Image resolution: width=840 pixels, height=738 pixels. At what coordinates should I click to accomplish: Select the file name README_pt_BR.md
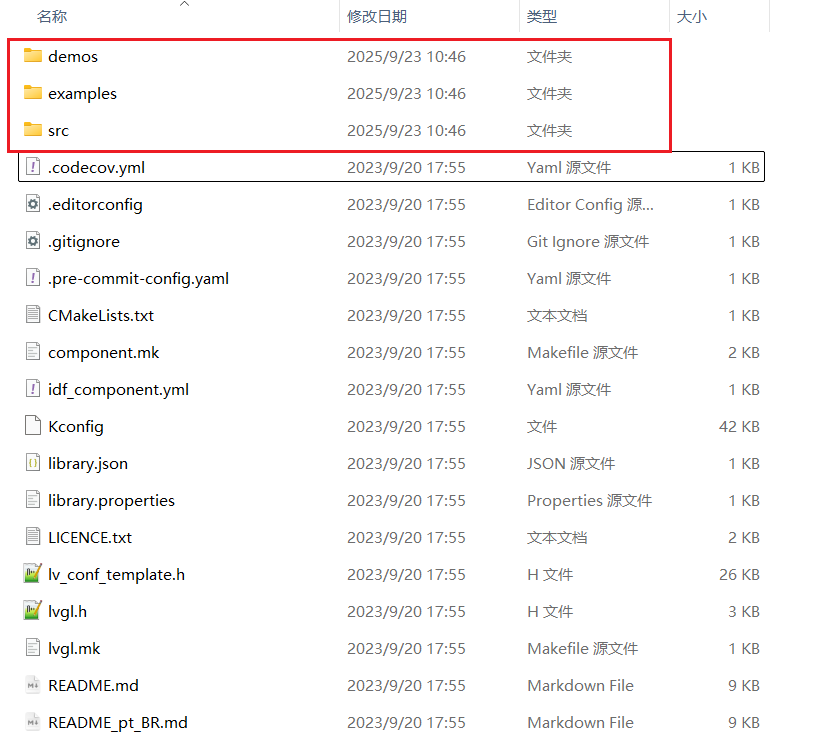coord(118,722)
